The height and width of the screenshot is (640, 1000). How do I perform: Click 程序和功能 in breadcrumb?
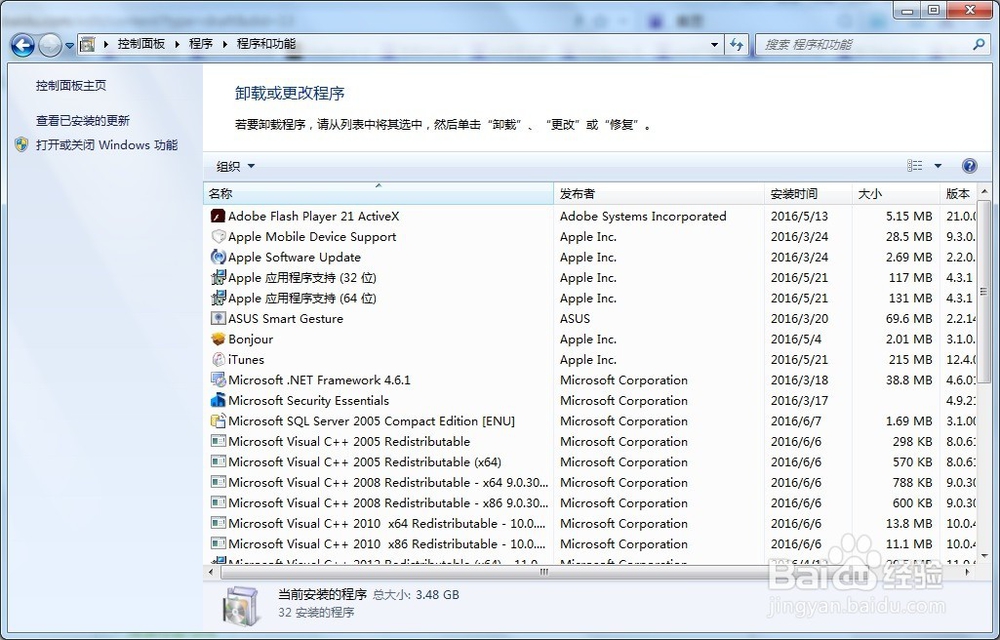click(x=266, y=44)
